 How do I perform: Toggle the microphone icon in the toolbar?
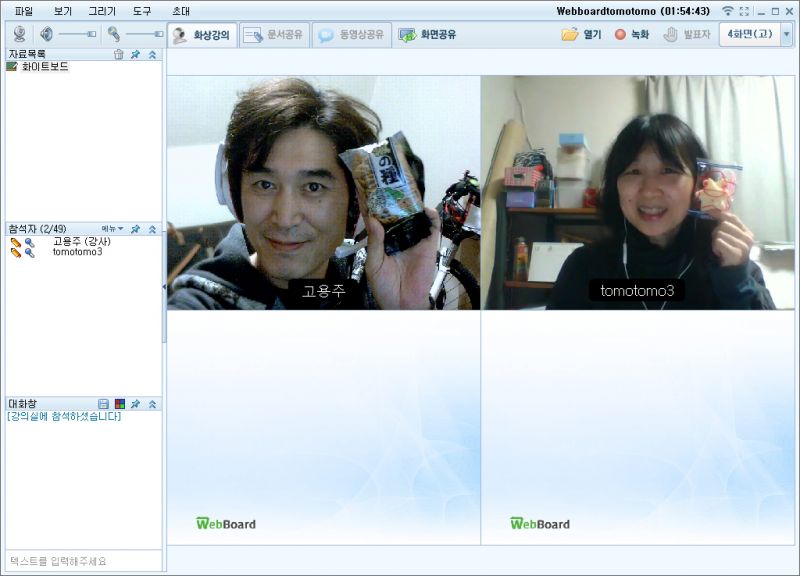tap(114, 34)
